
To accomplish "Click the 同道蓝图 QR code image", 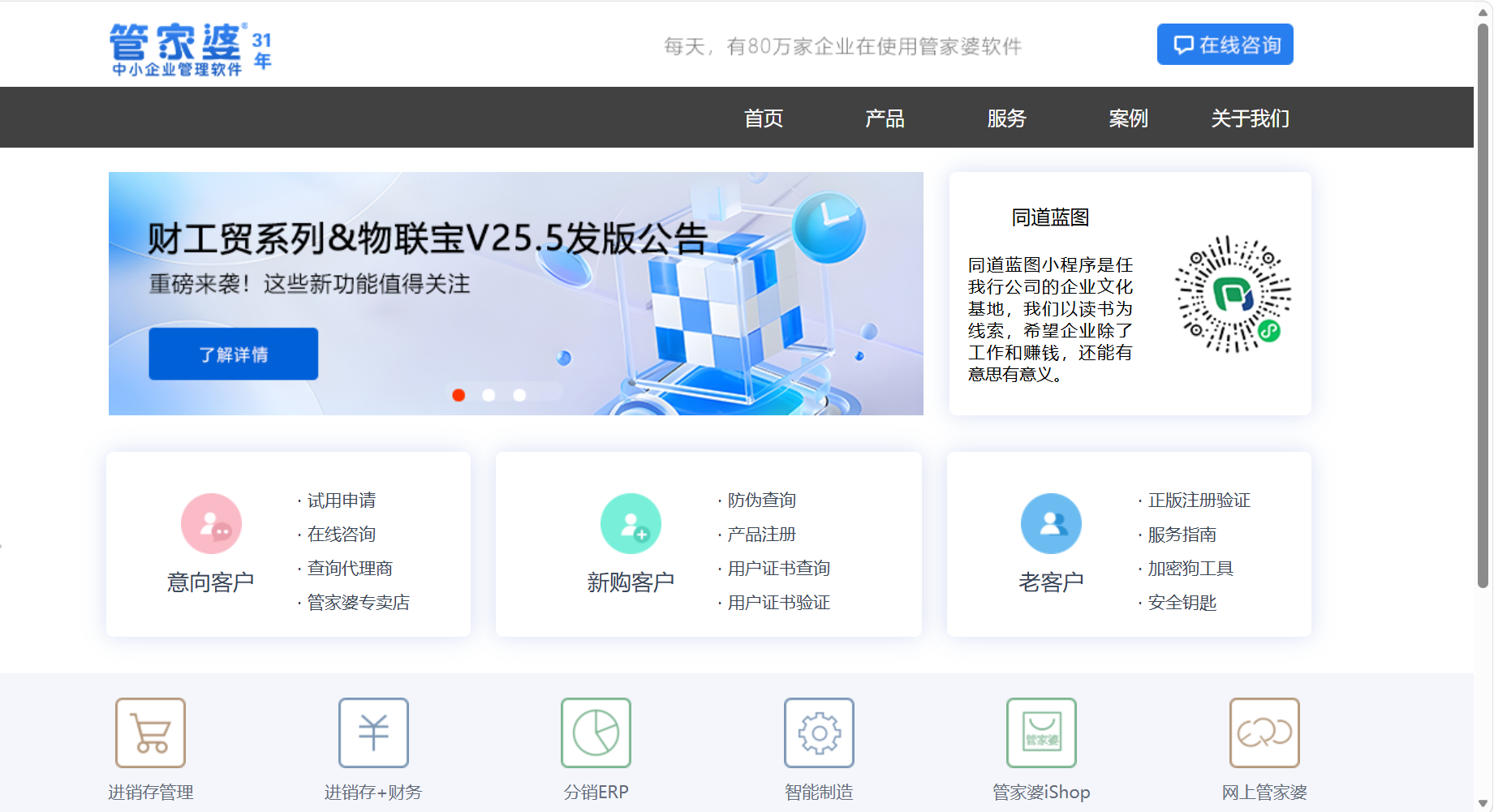I will pyautogui.click(x=1233, y=294).
